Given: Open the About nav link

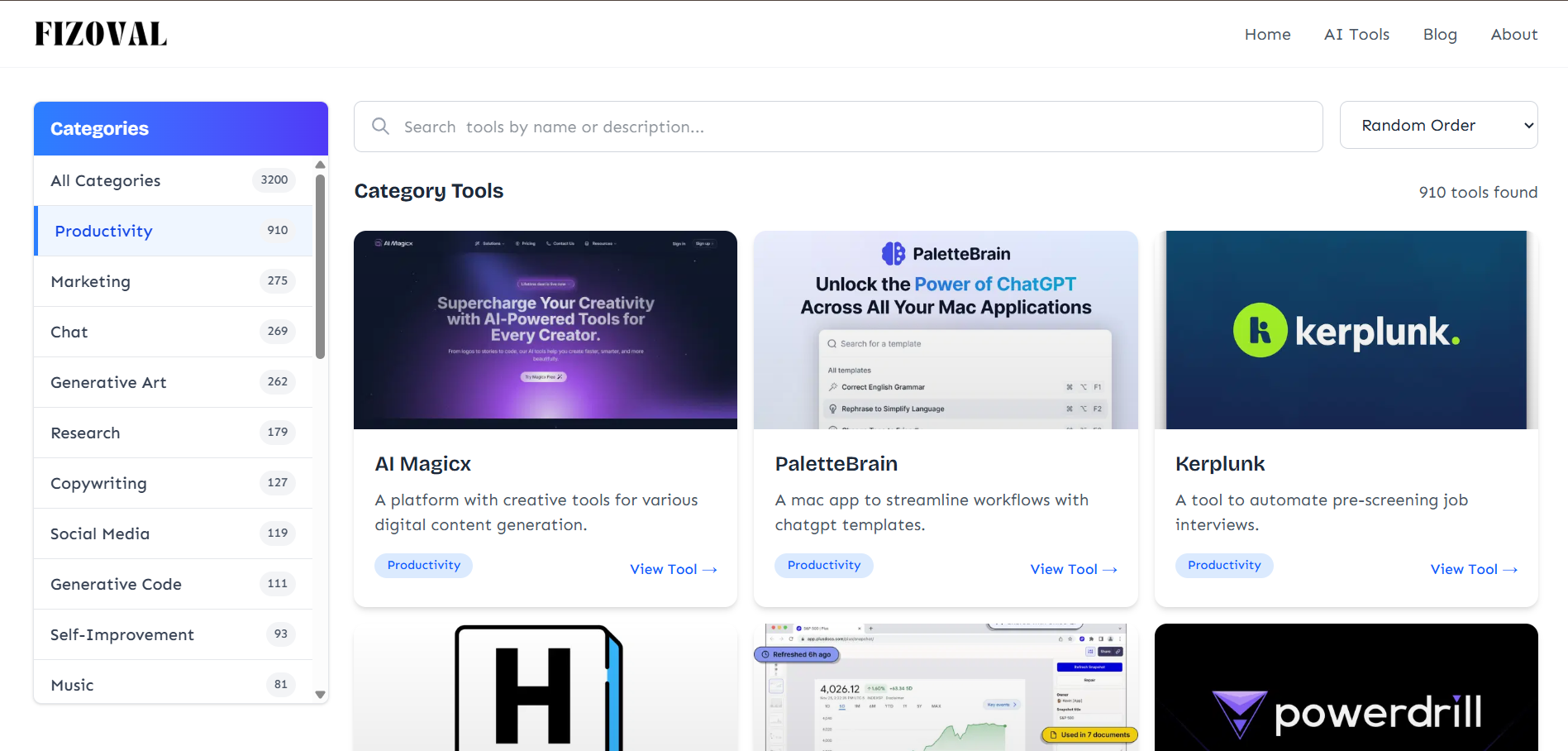Looking at the screenshot, I should pos(1514,35).
